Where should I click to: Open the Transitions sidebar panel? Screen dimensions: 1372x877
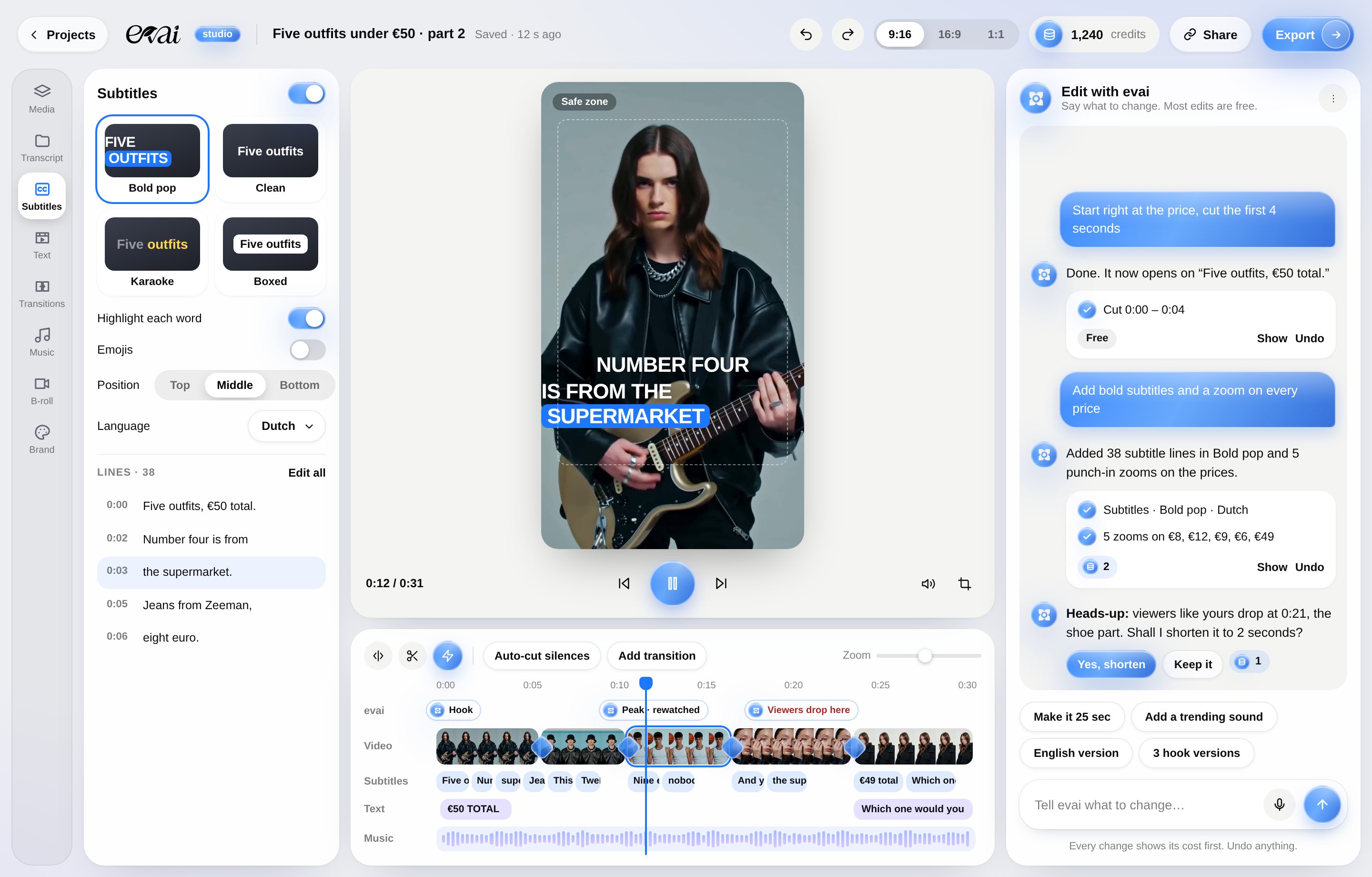pyautogui.click(x=41, y=294)
